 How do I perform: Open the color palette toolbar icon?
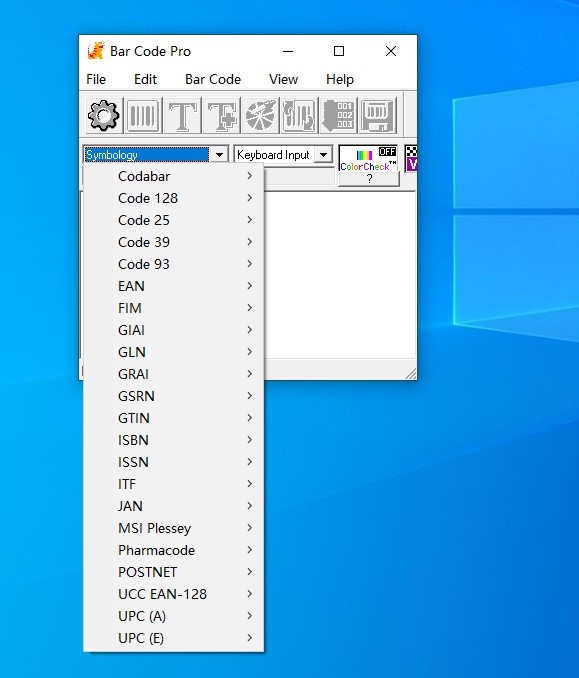point(261,115)
